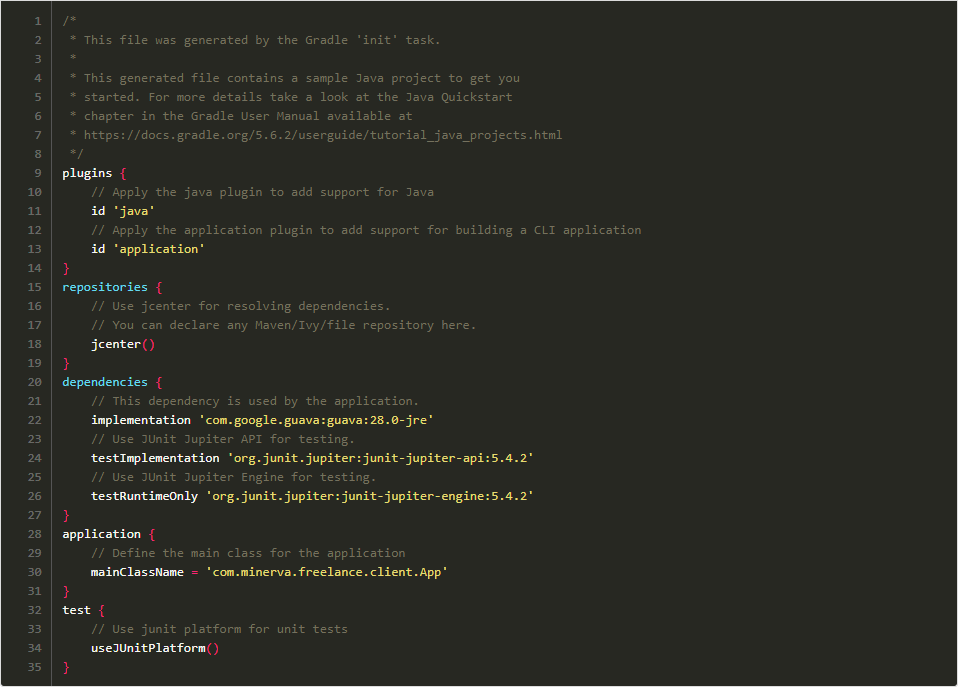This screenshot has height=687, width=958.
Task: Place cursor on 'plugins' keyword
Action: 87,174
